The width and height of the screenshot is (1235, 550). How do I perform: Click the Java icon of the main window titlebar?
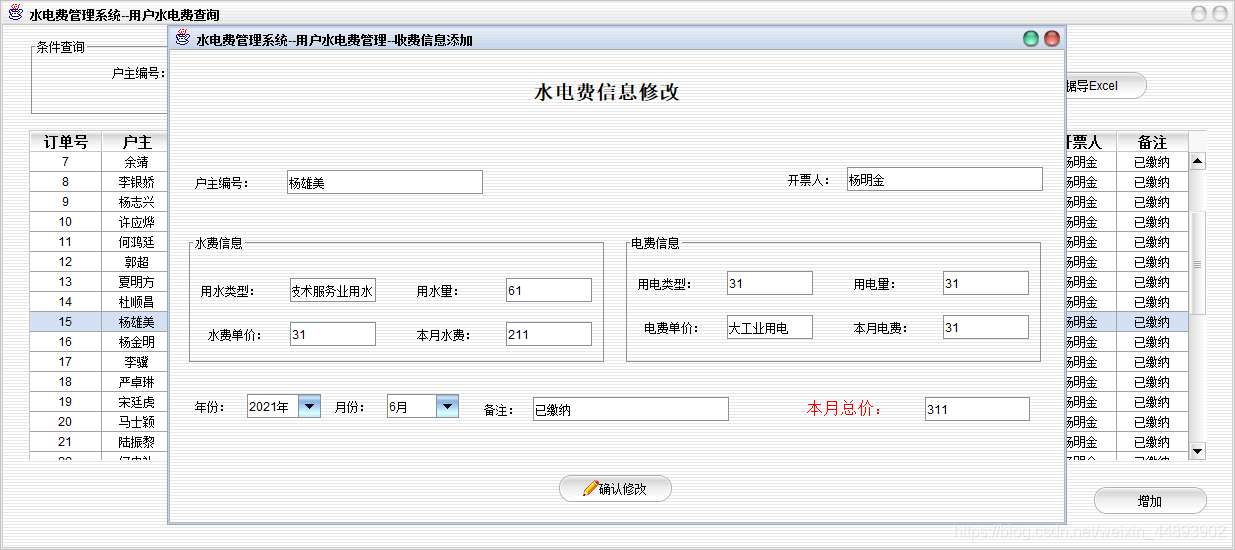(16, 14)
